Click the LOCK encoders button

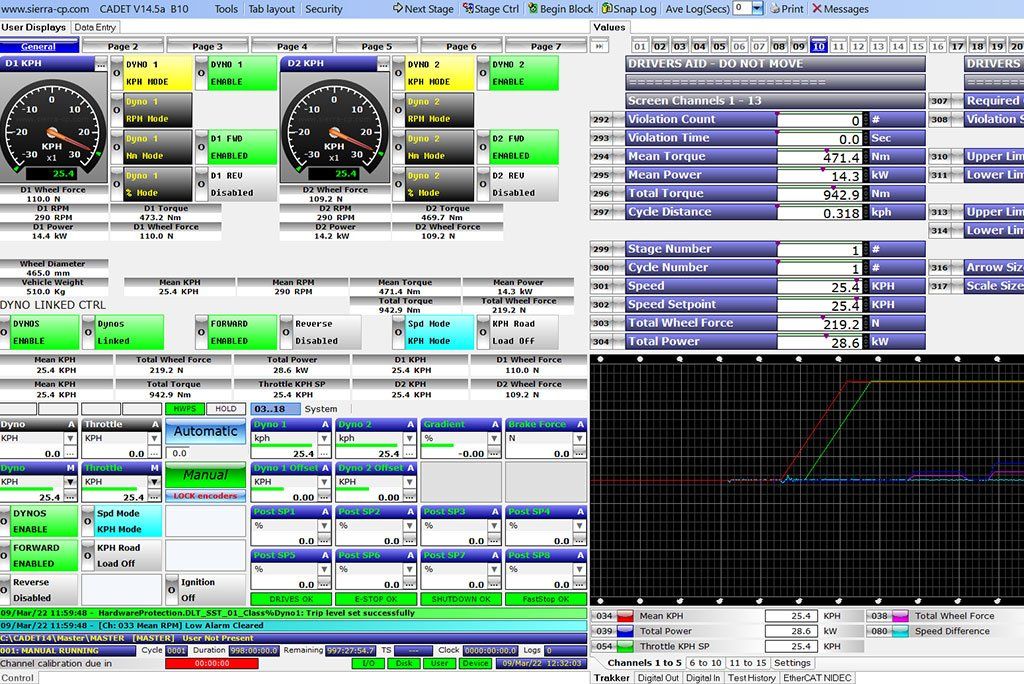coord(205,496)
